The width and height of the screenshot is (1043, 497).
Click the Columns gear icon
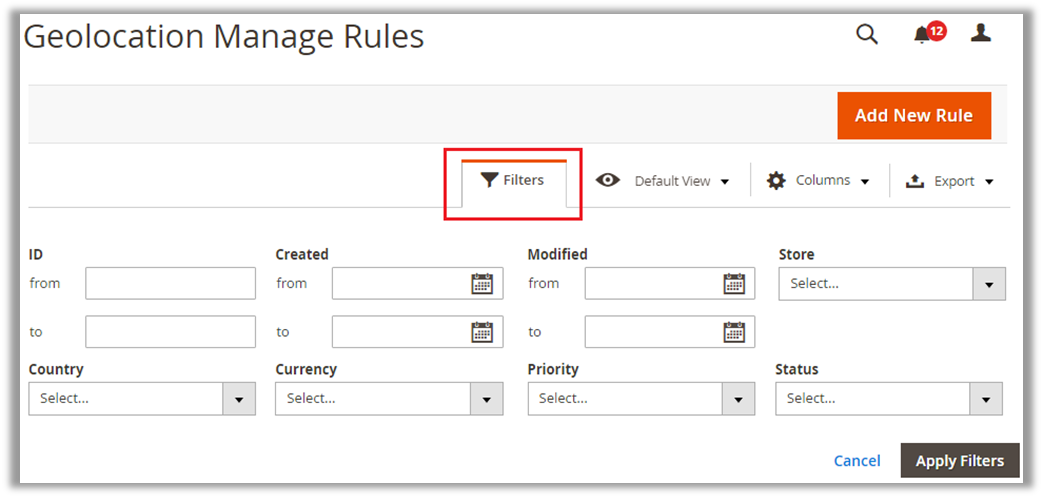[776, 181]
